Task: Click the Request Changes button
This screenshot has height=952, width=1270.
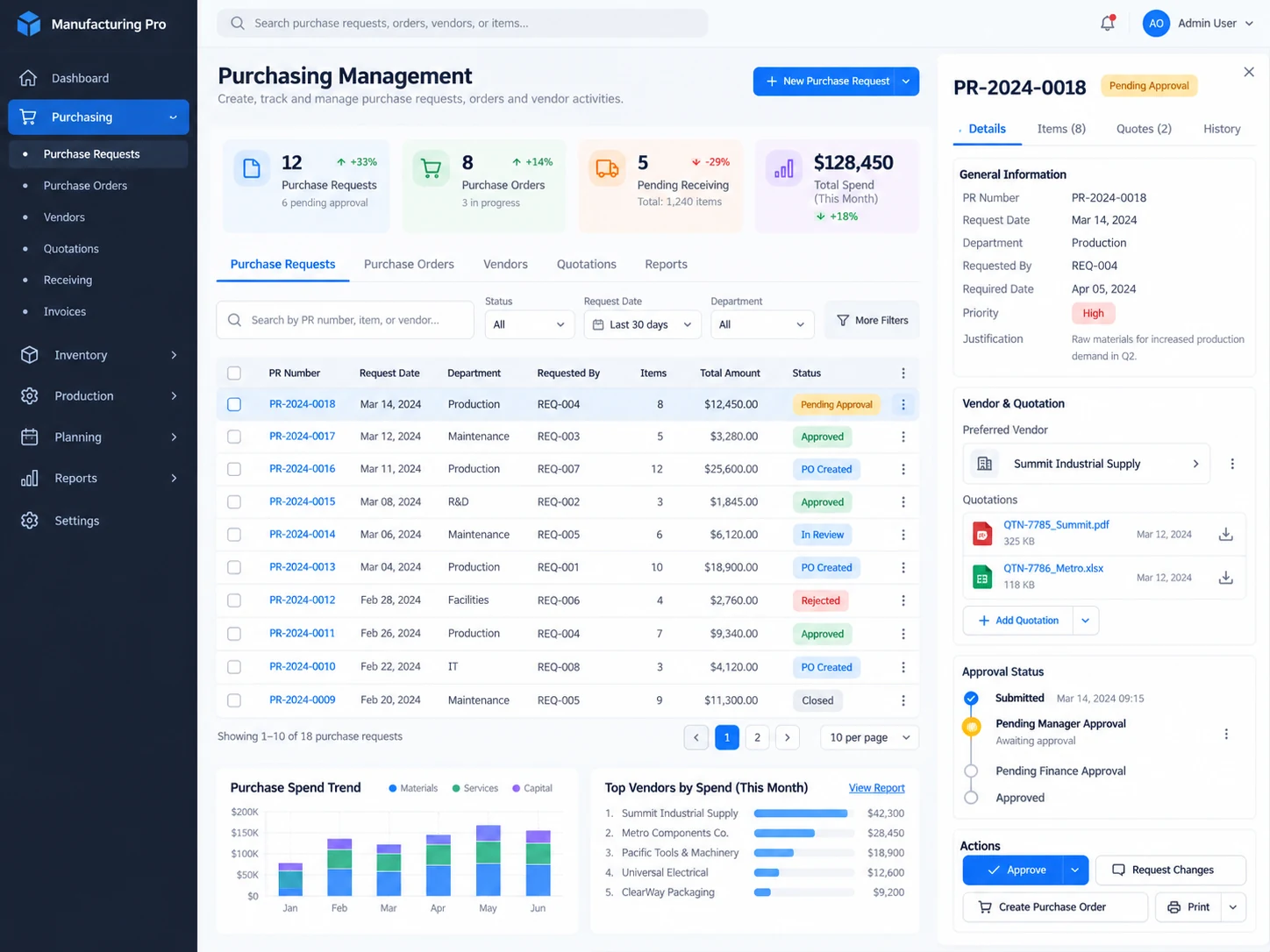Action: click(1171, 870)
